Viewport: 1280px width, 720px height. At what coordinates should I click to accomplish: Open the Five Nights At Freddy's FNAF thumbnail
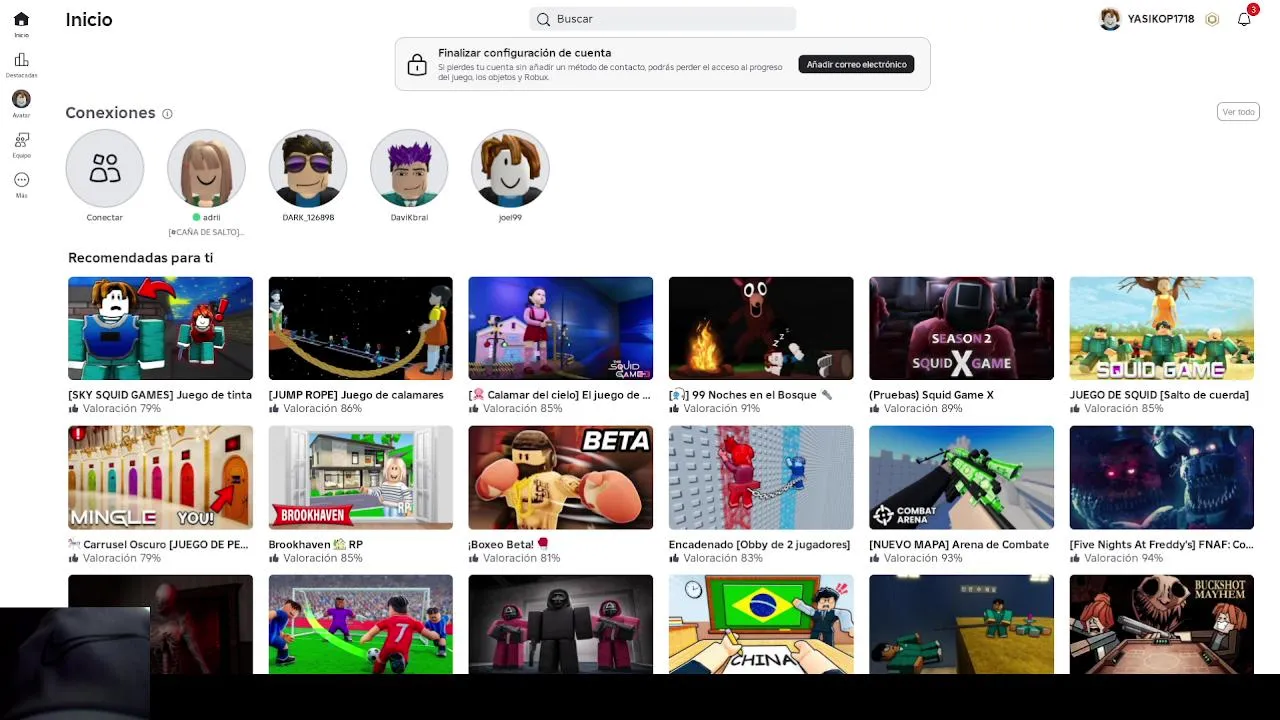[1161, 477]
